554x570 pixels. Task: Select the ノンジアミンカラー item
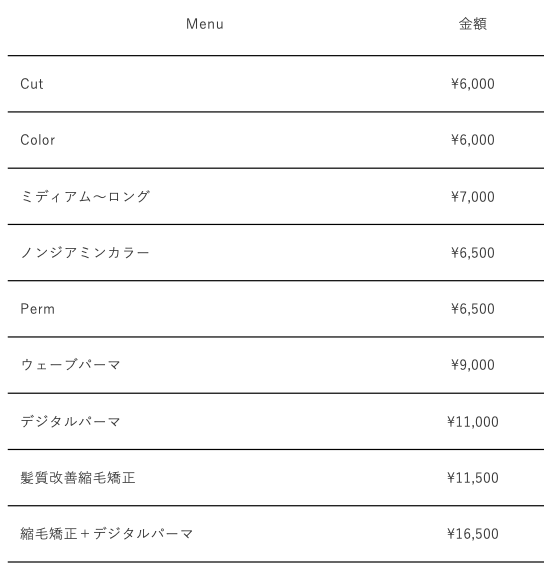pos(85,253)
